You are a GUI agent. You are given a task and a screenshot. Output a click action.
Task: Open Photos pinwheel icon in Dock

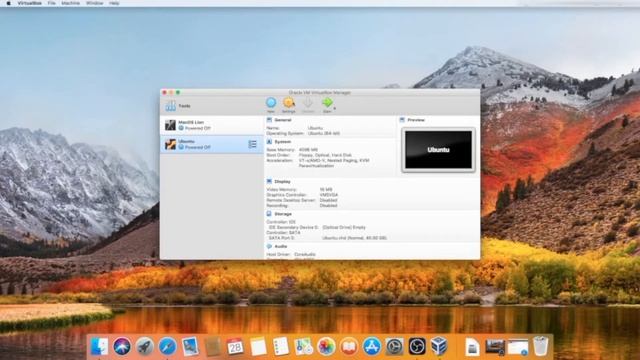[326, 347]
